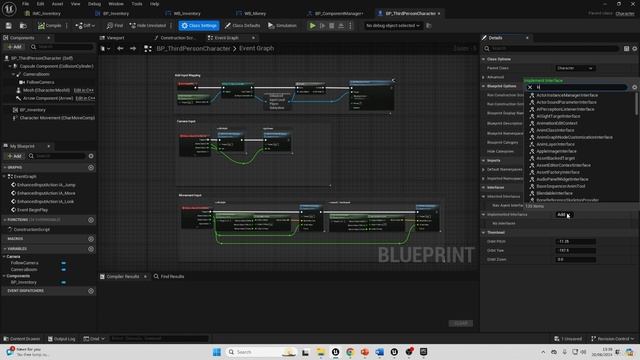Click Add for Implemented Interfaces
640x360 pixels.
tap(563, 214)
